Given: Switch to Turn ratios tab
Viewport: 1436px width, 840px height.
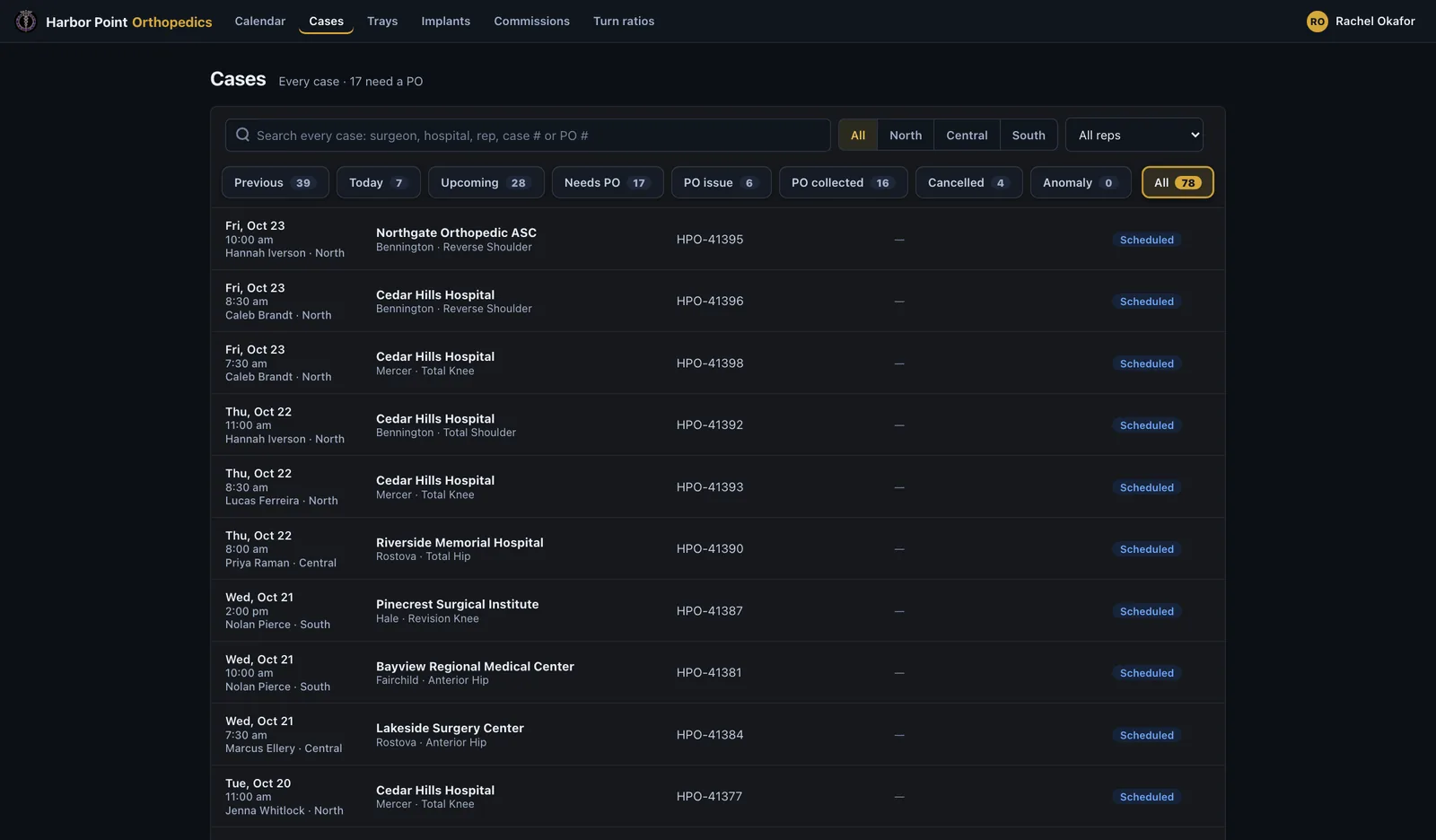Looking at the screenshot, I should pos(624,21).
